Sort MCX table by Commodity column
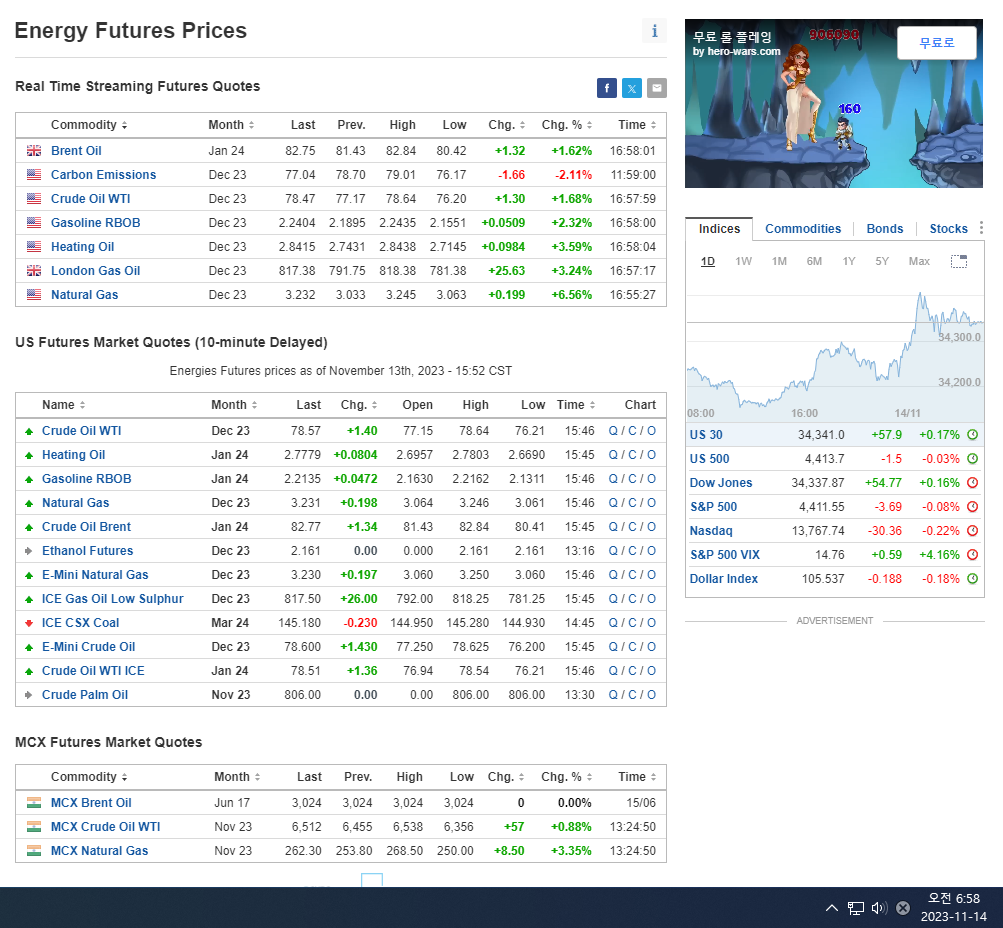The width and height of the screenshot is (1003, 928). click(89, 777)
